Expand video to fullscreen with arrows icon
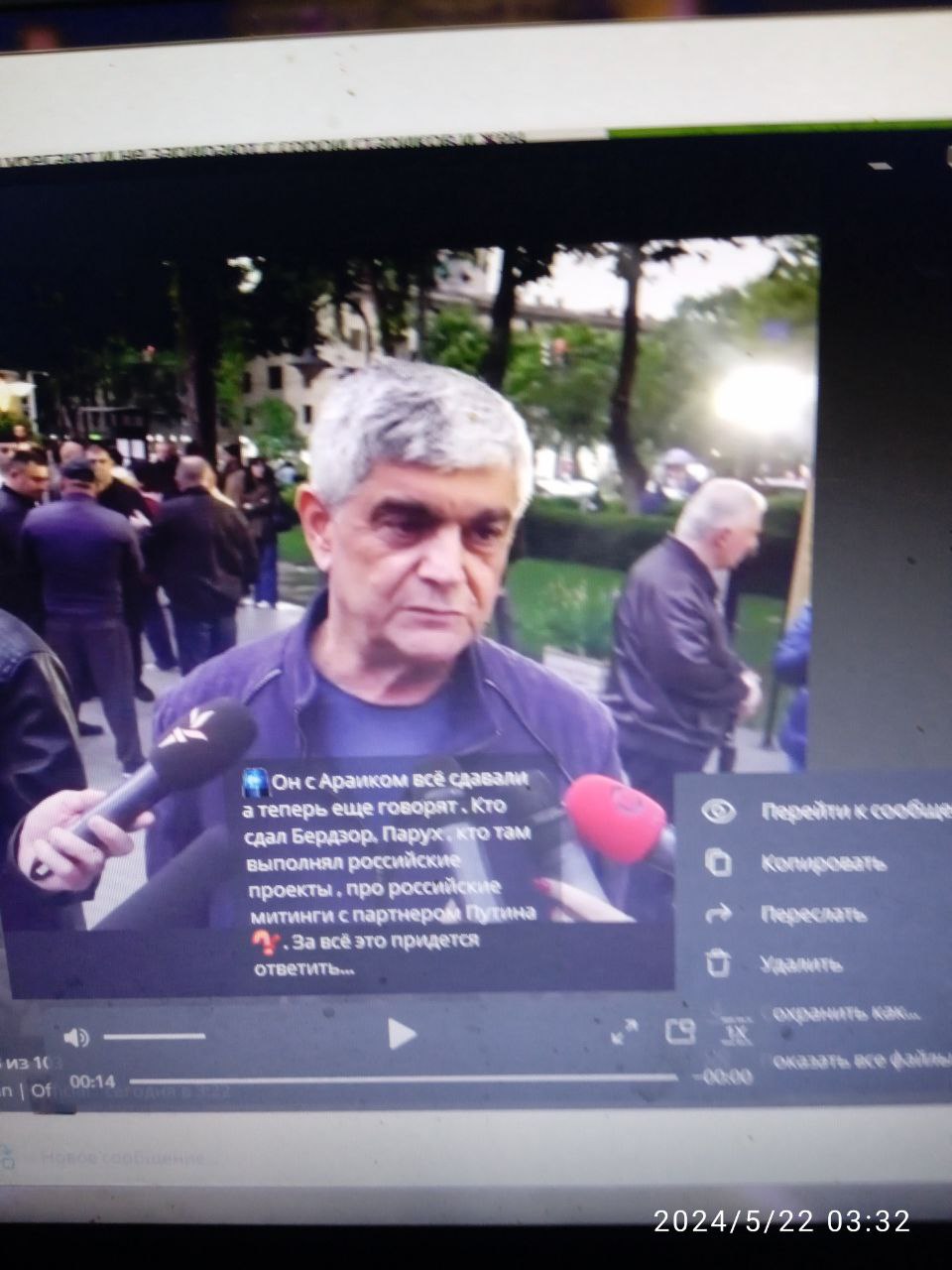This screenshot has height=1270, width=952. coord(625,1032)
